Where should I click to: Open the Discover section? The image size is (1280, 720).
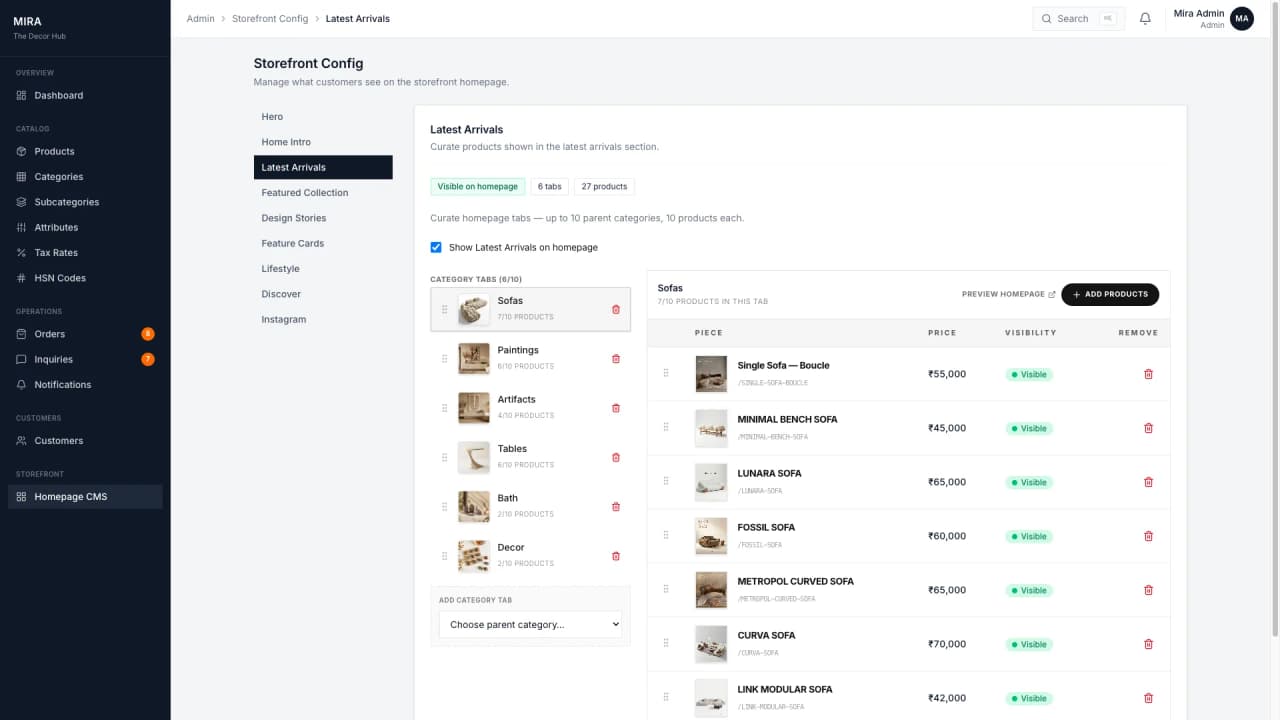[323, 294]
